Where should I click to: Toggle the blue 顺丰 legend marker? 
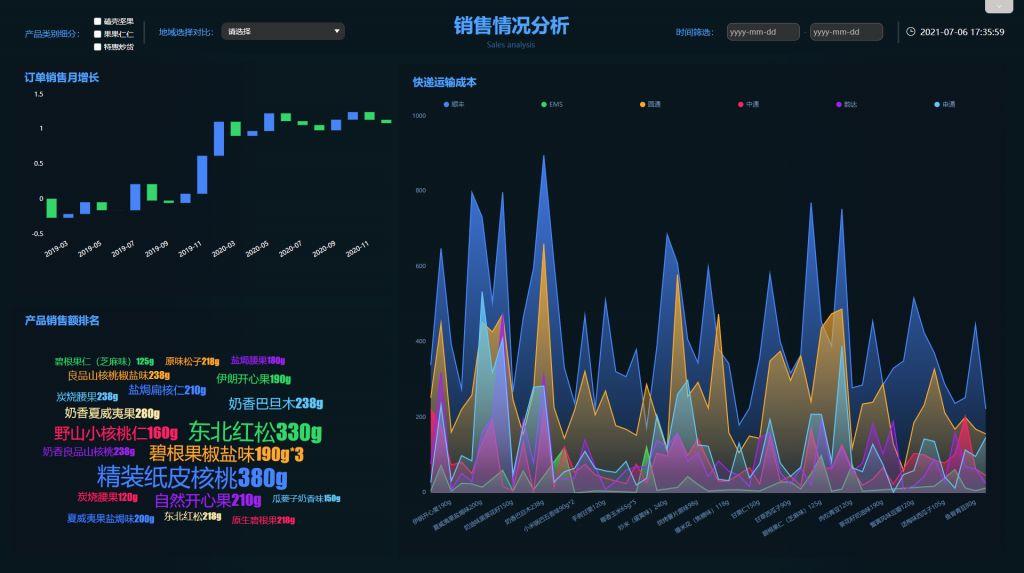(447, 105)
